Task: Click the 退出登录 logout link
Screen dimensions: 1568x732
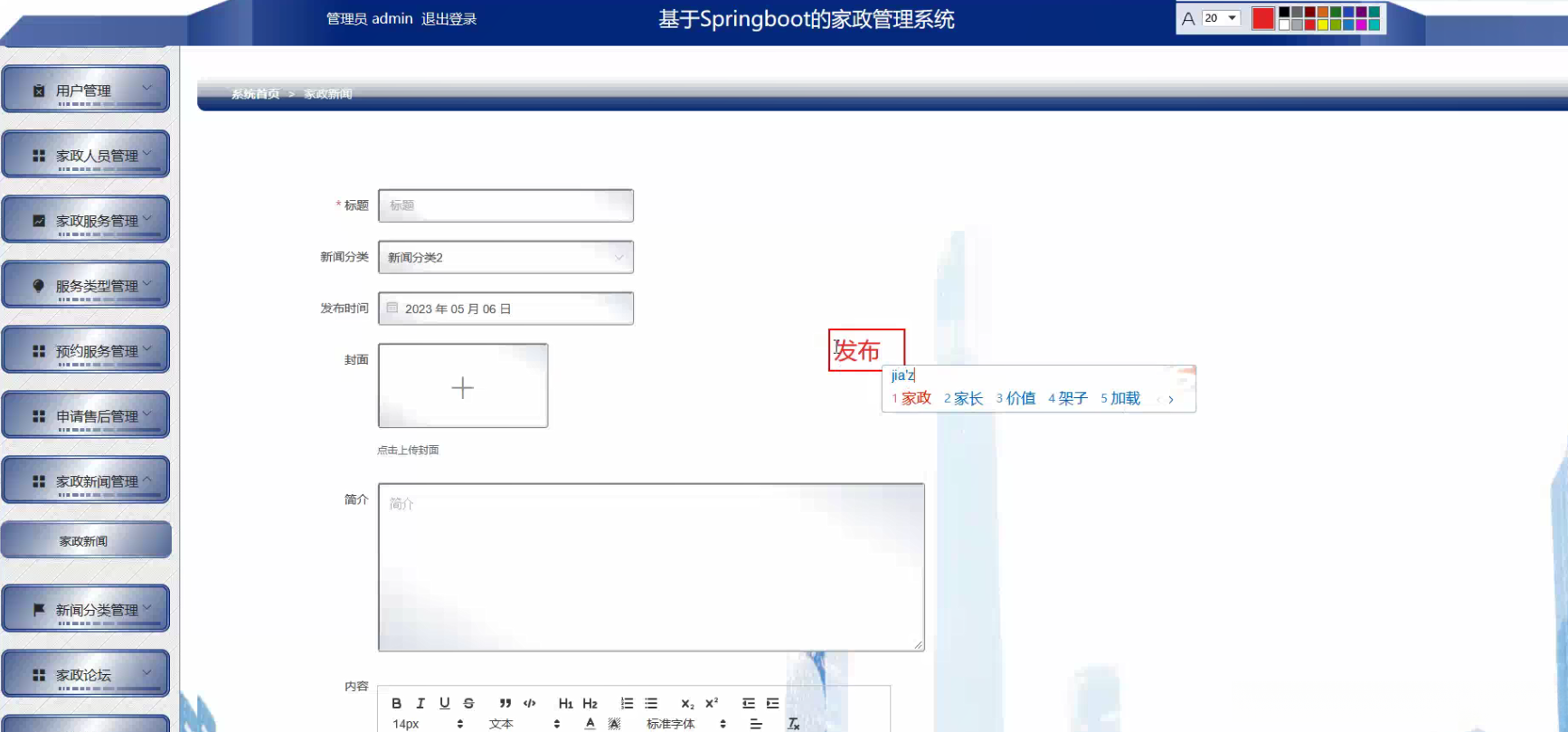Action: point(449,19)
